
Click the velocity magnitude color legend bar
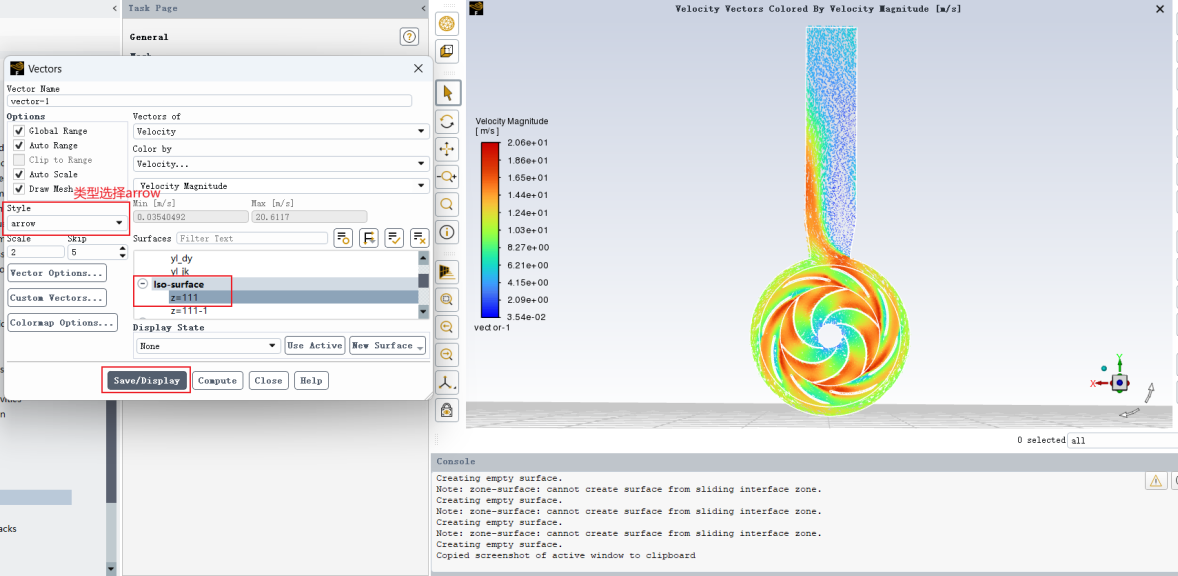490,230
